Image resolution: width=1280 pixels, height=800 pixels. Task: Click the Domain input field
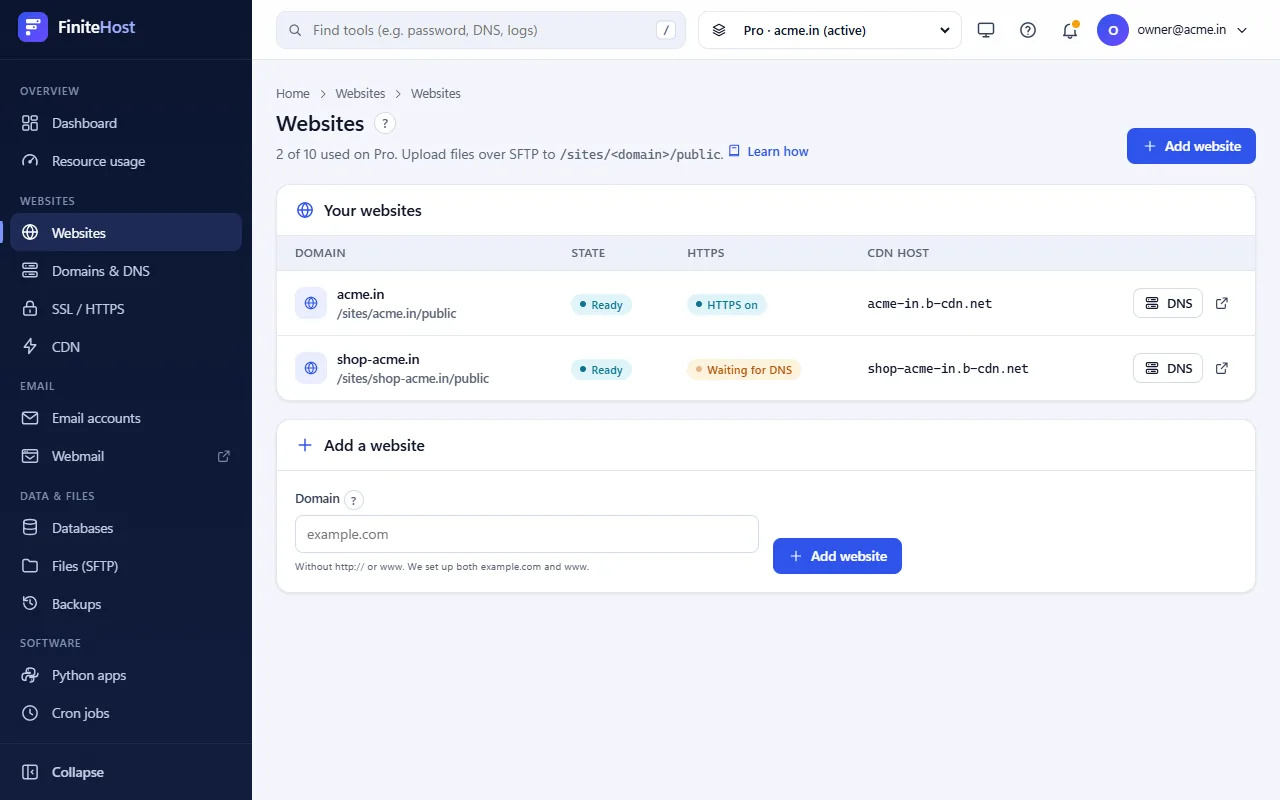[527, 534]
